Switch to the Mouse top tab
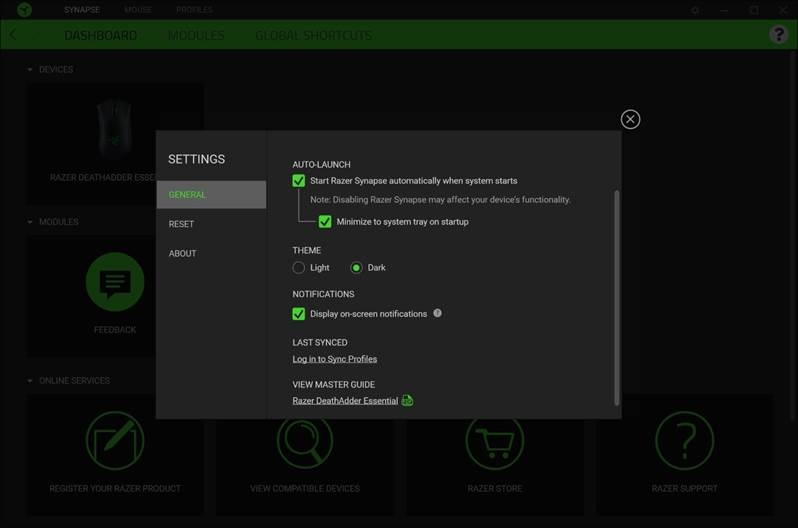Image resolution: width=798 pixels, height=528 pixels. 138,10
